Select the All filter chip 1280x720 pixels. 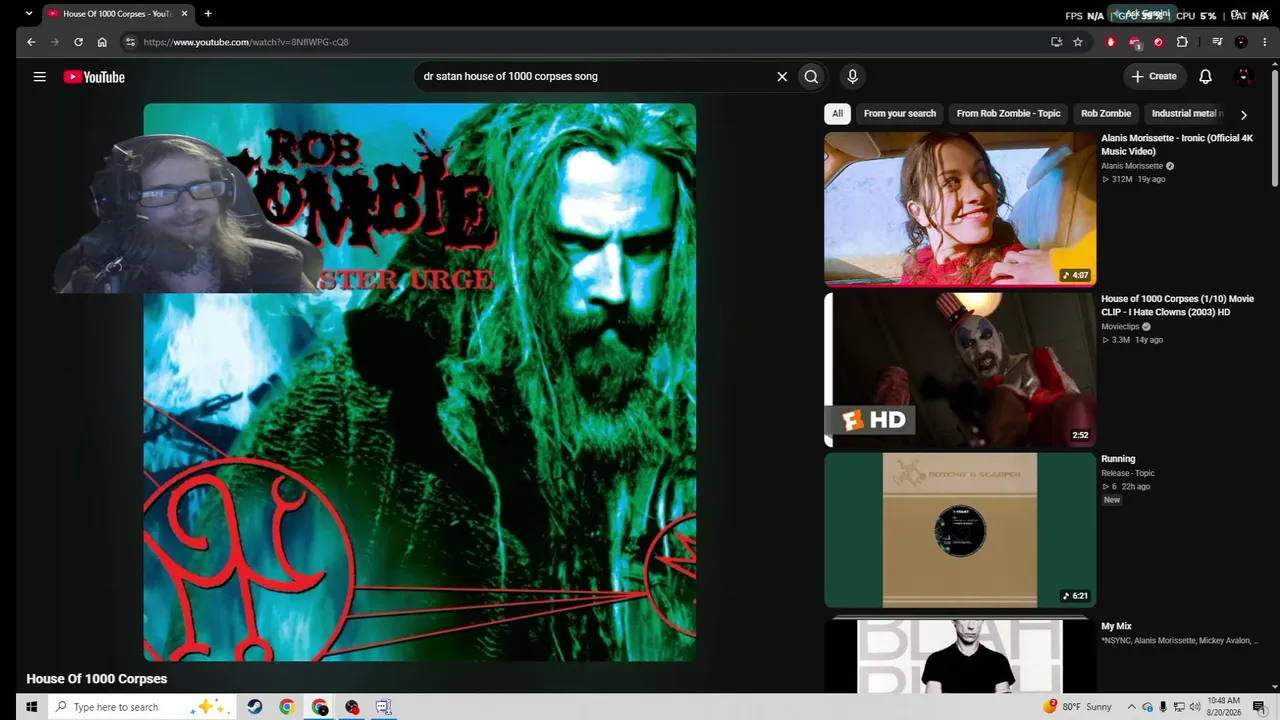(837, 114)
